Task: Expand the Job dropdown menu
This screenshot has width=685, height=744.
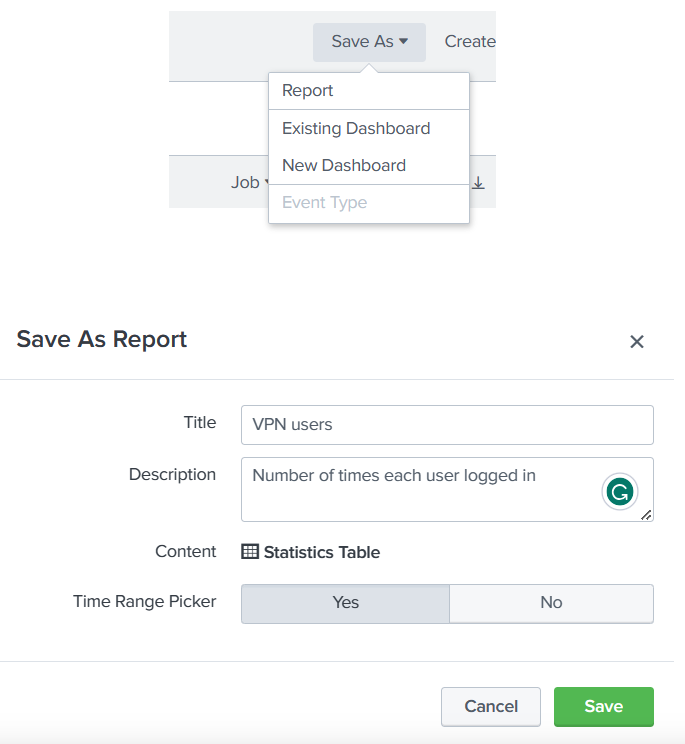Action: pos(246,183)
